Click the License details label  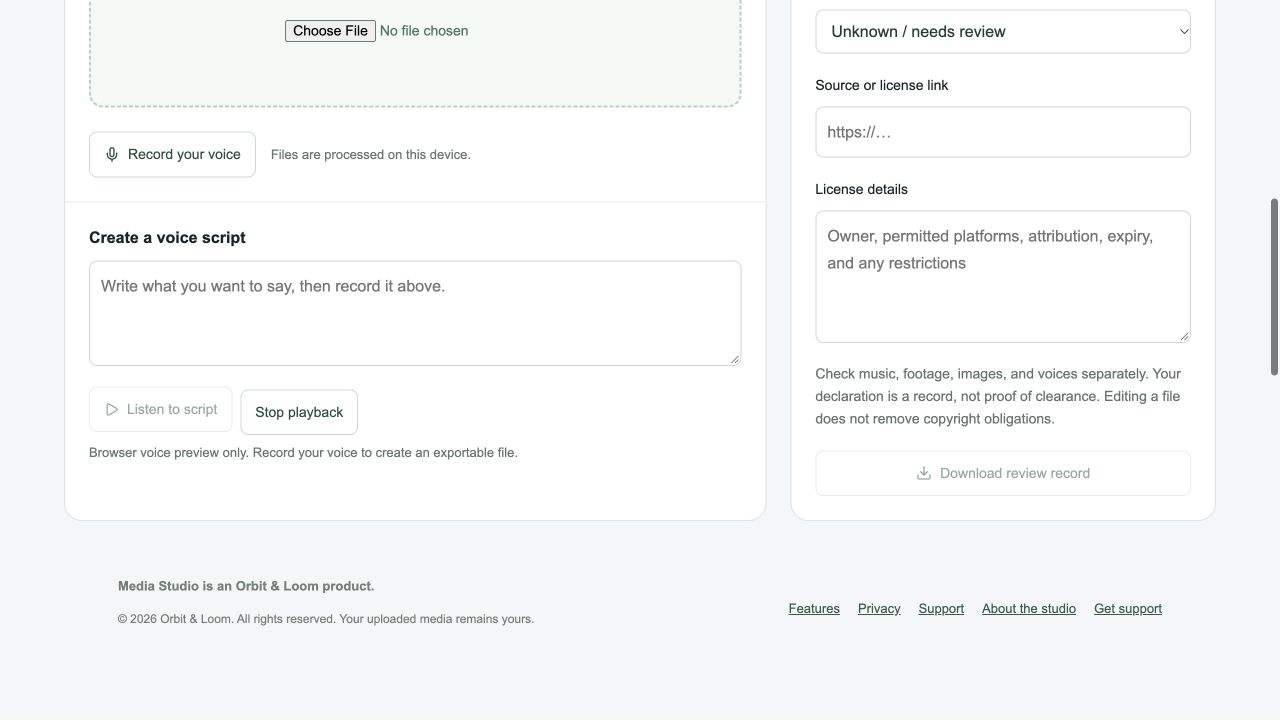click(x=862, y=189)
